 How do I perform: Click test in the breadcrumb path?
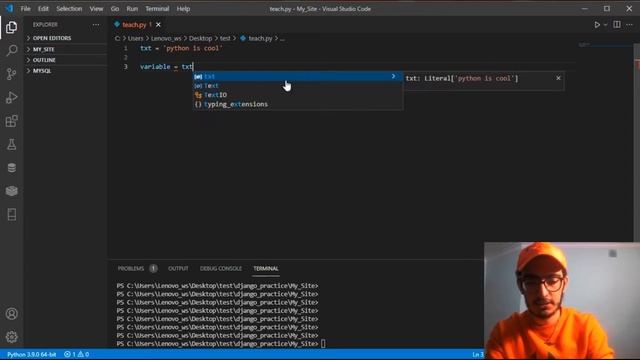(x=225, y=38)
